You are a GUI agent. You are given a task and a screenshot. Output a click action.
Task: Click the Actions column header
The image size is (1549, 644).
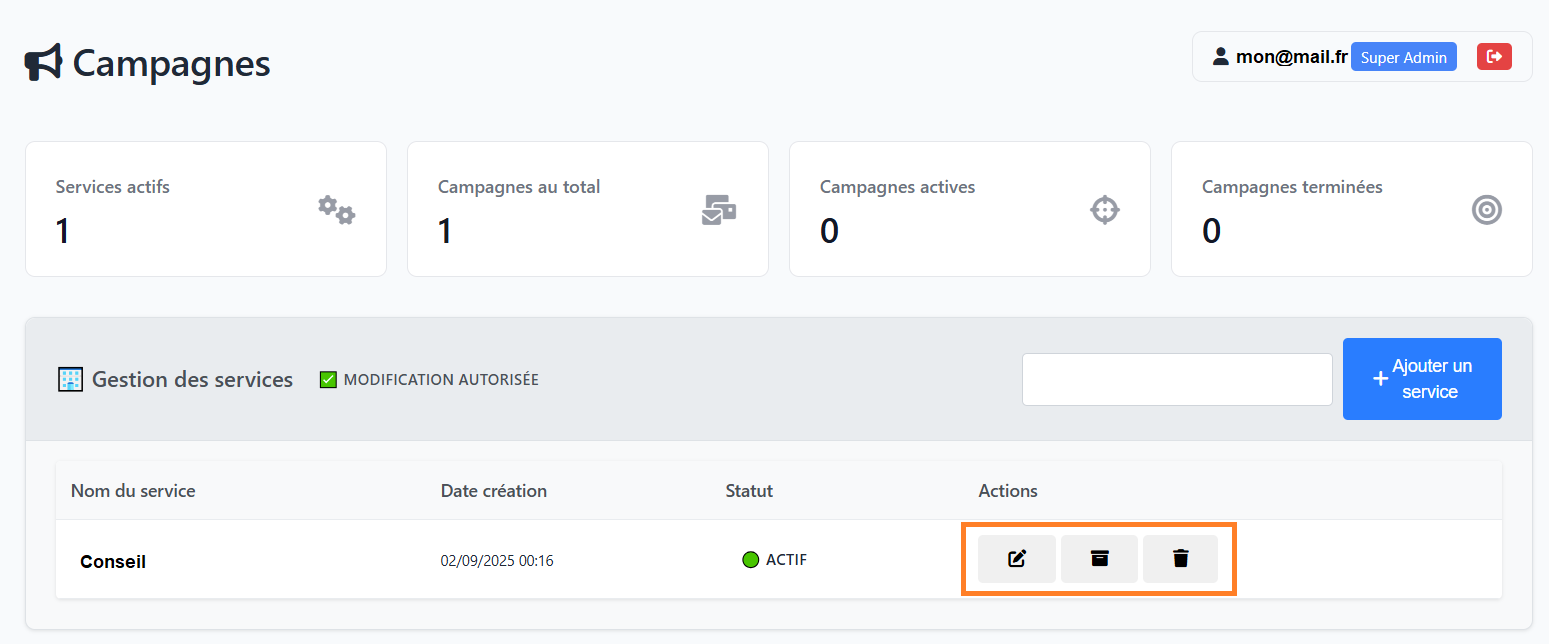[x=1008, y=491]
